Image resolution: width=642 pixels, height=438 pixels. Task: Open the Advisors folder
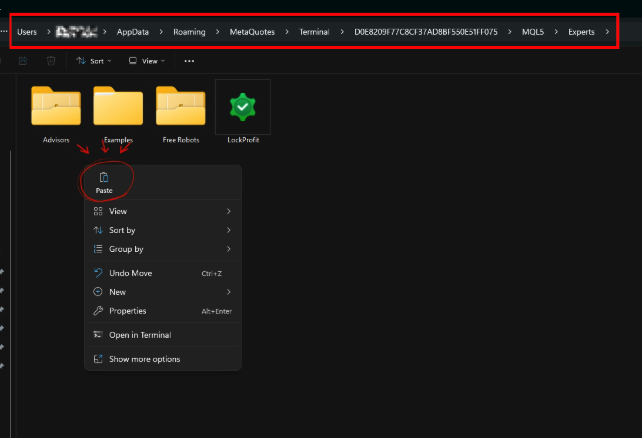(56, 114)
